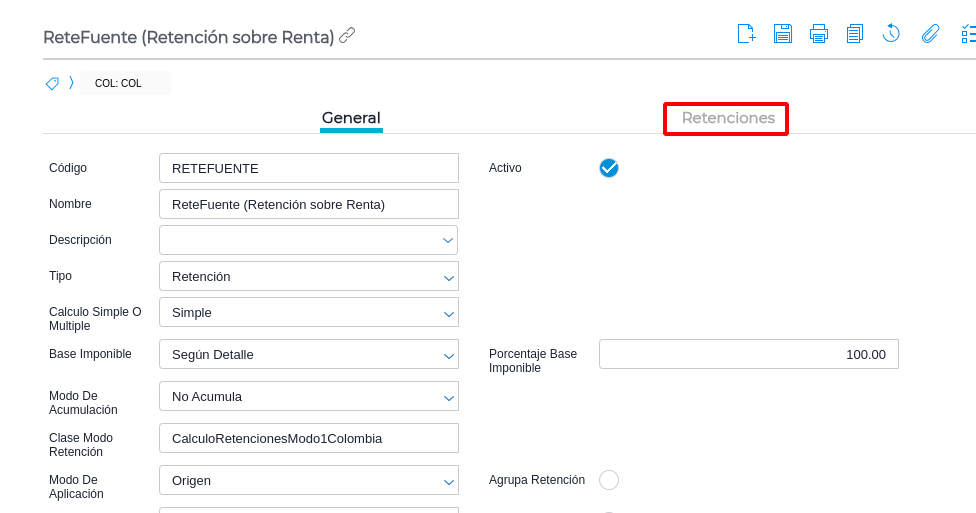Click the tag icon above the form
This screenshot has height=513, width=976.
pyautogui.click(x=53, y=83)
